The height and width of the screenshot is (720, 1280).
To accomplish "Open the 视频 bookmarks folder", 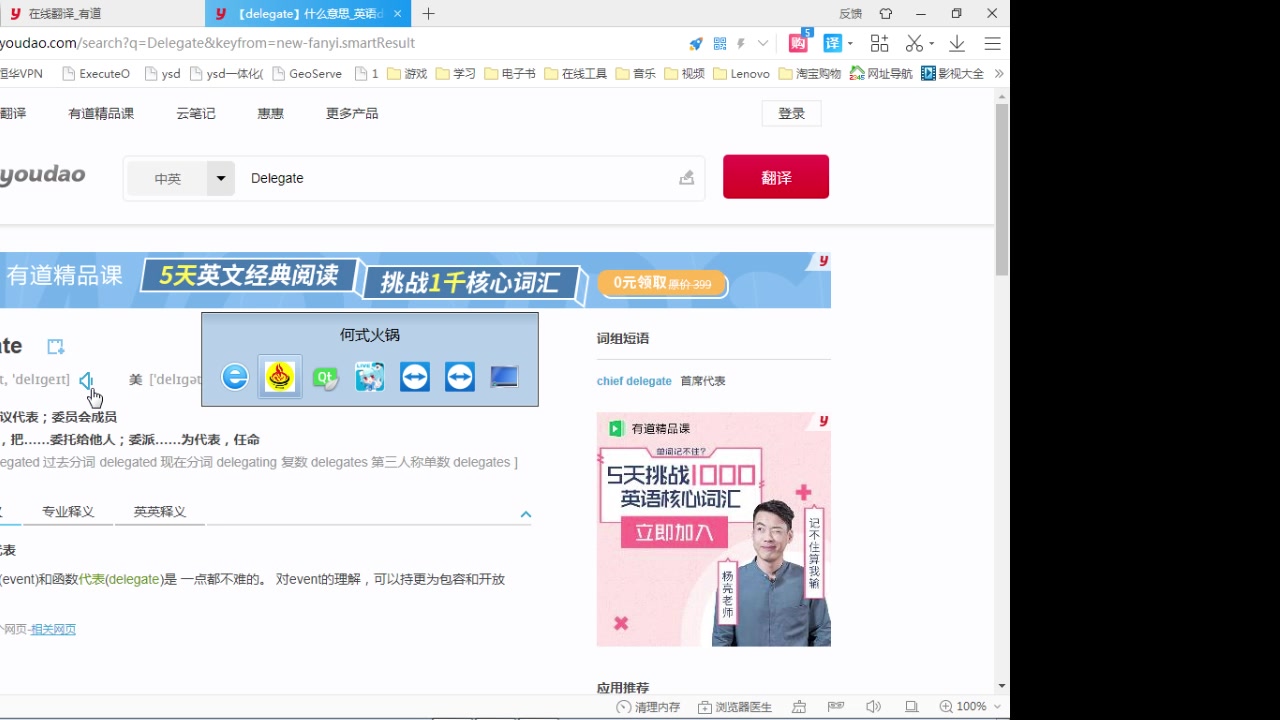I will [x=685, y=73].
